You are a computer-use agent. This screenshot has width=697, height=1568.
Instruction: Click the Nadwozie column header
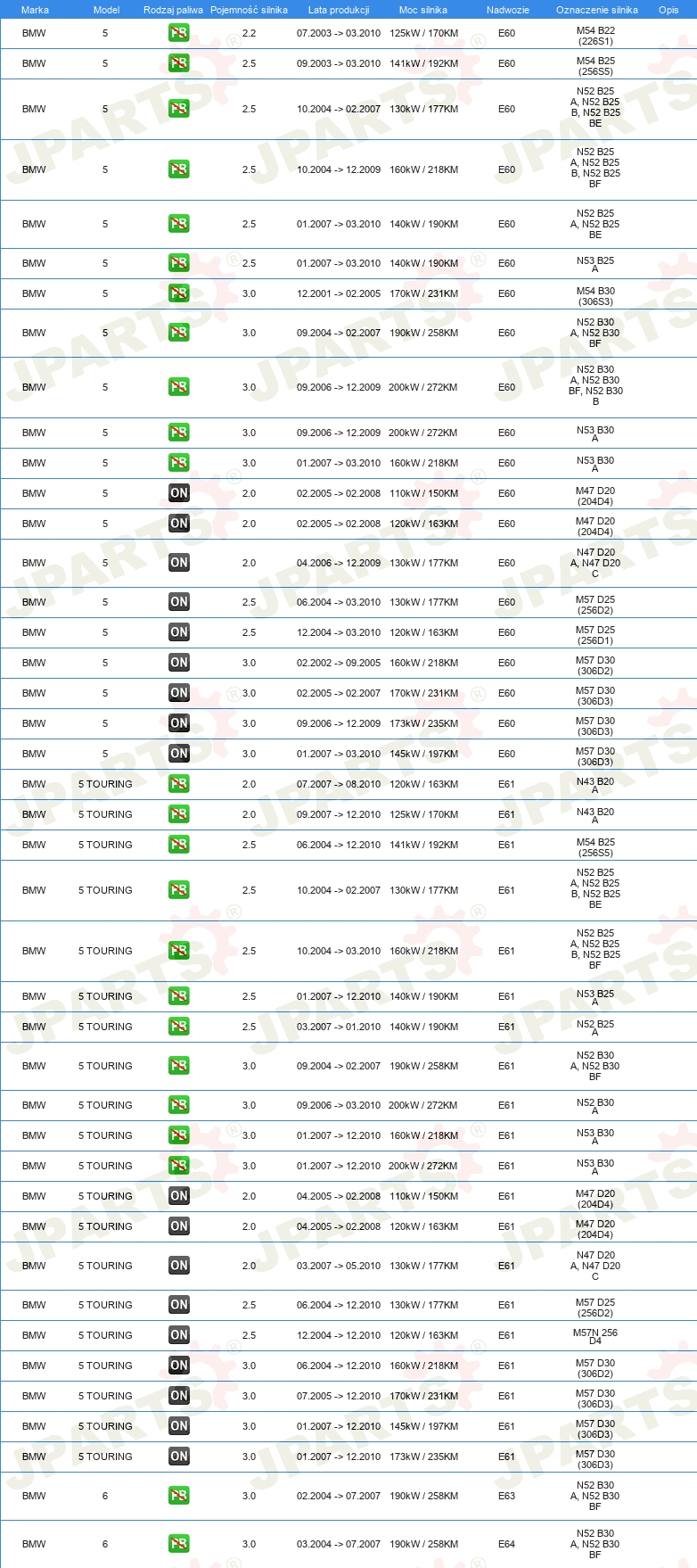[508, 10]
